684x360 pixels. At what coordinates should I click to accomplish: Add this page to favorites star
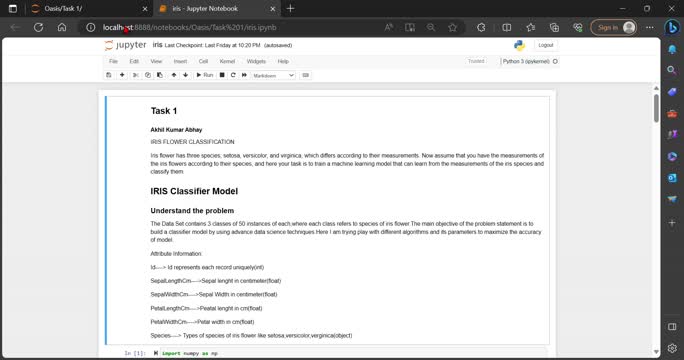[452, 27]
